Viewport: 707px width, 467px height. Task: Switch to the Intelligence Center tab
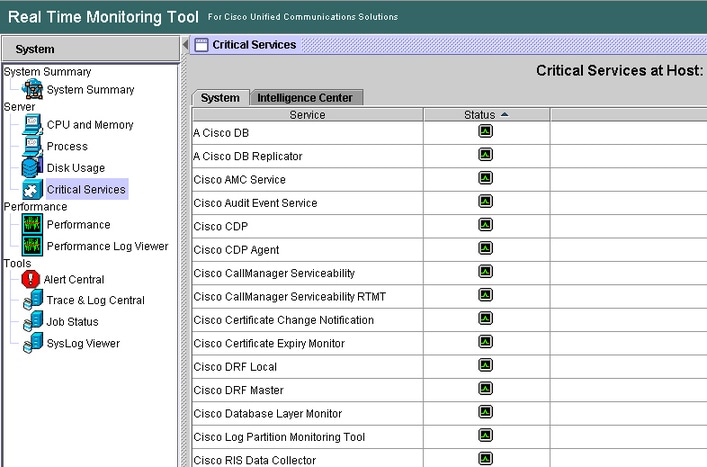coord(305,98)
